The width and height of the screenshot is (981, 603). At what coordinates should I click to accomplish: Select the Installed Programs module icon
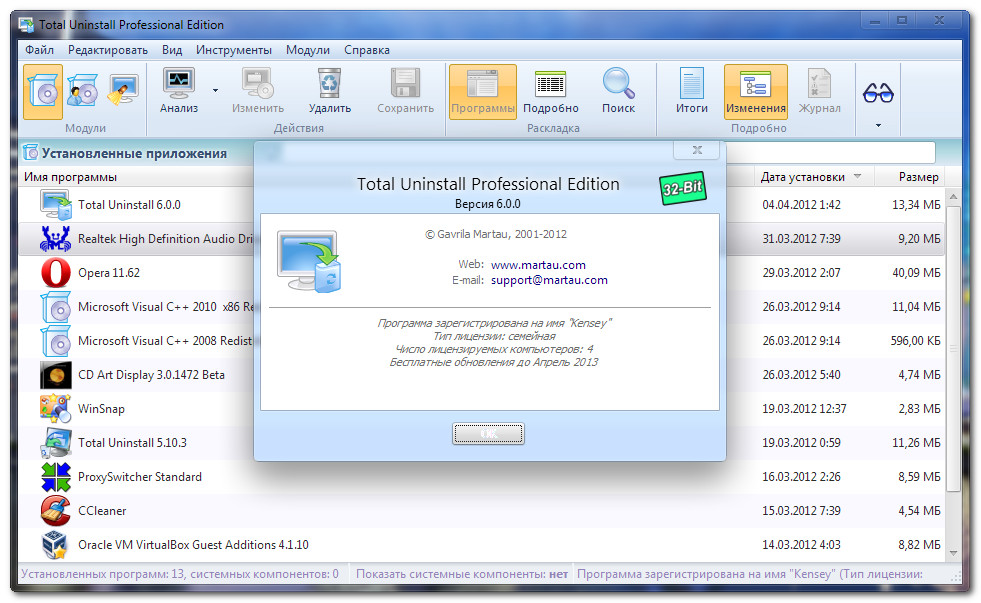(x=43, y=91)
